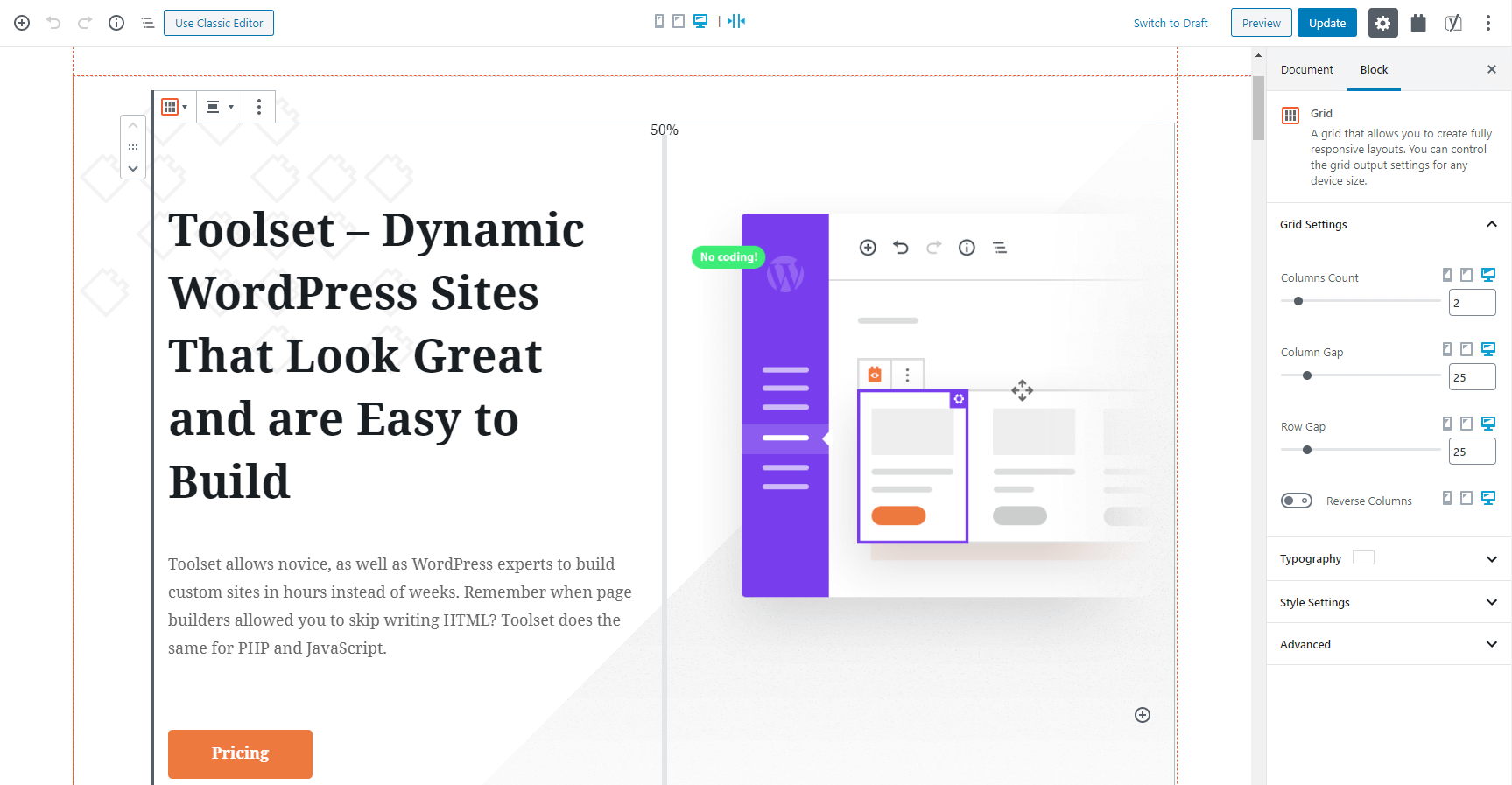Select tablet icon for Column Gap
Image resolution: width=1512 pixels, height=785 pixels.
[x=1466, y=349]
